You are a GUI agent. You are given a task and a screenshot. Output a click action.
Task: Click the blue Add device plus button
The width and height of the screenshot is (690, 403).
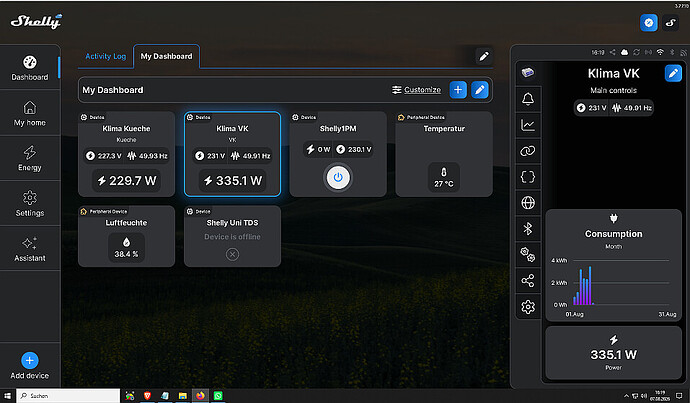[x=29, y=360]
